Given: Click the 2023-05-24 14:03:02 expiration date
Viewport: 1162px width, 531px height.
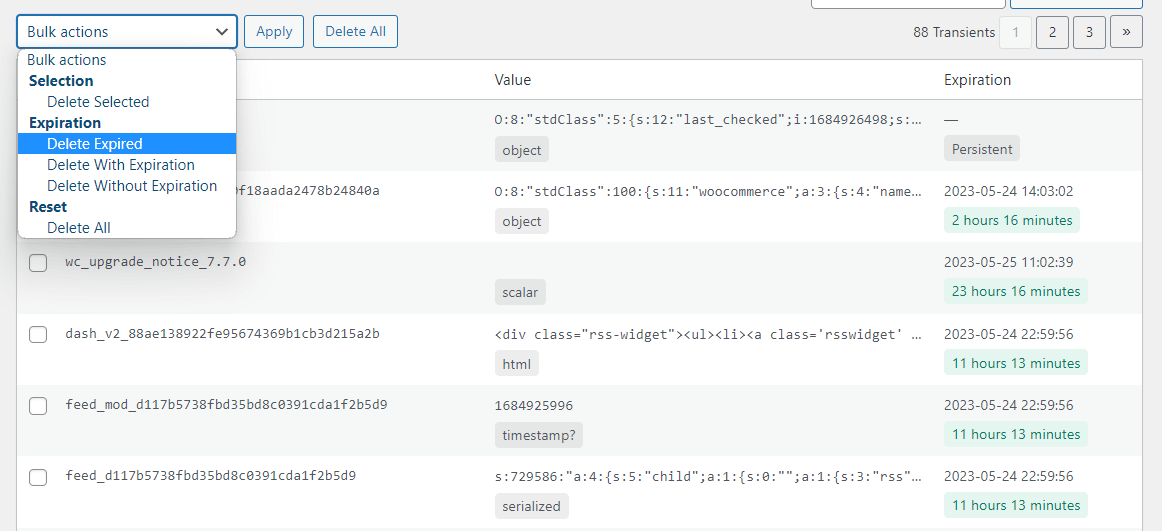Looking at the screenshot, I should click(1009, 191).
